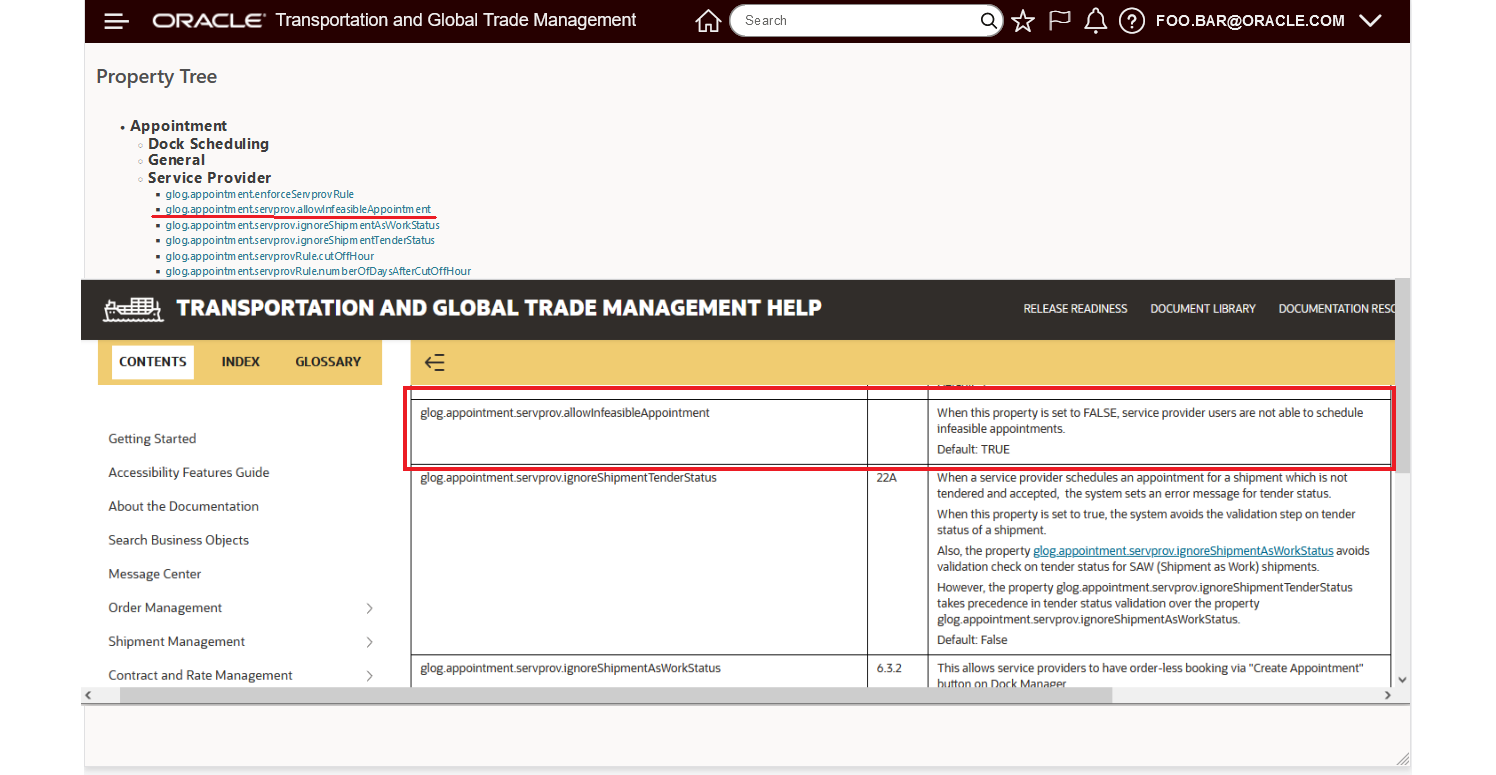Open glog.appointment.servprov.allowInfeasibleAppointment link
The height and width of the screenshot is (775, 1496).
298,209
